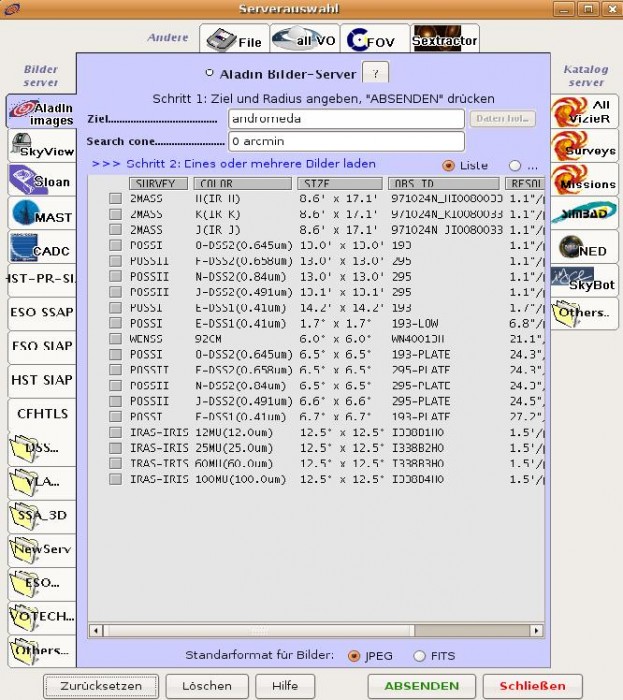Select the JPEG format radio button
The height and width of the screenshot is (700, 623).
pyautogui.click(x=354, y=655)
